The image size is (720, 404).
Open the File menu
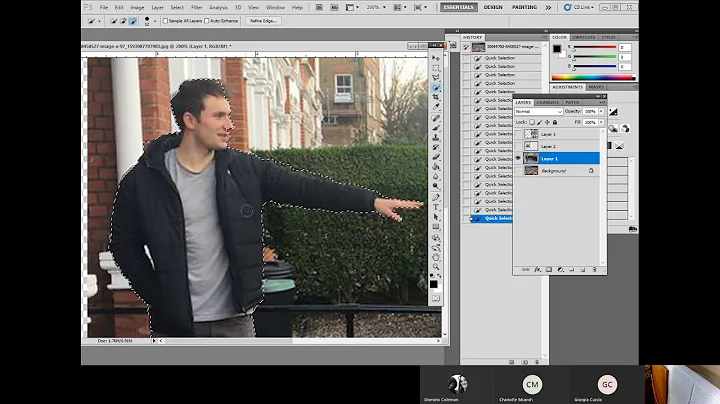tap(104, 7)
